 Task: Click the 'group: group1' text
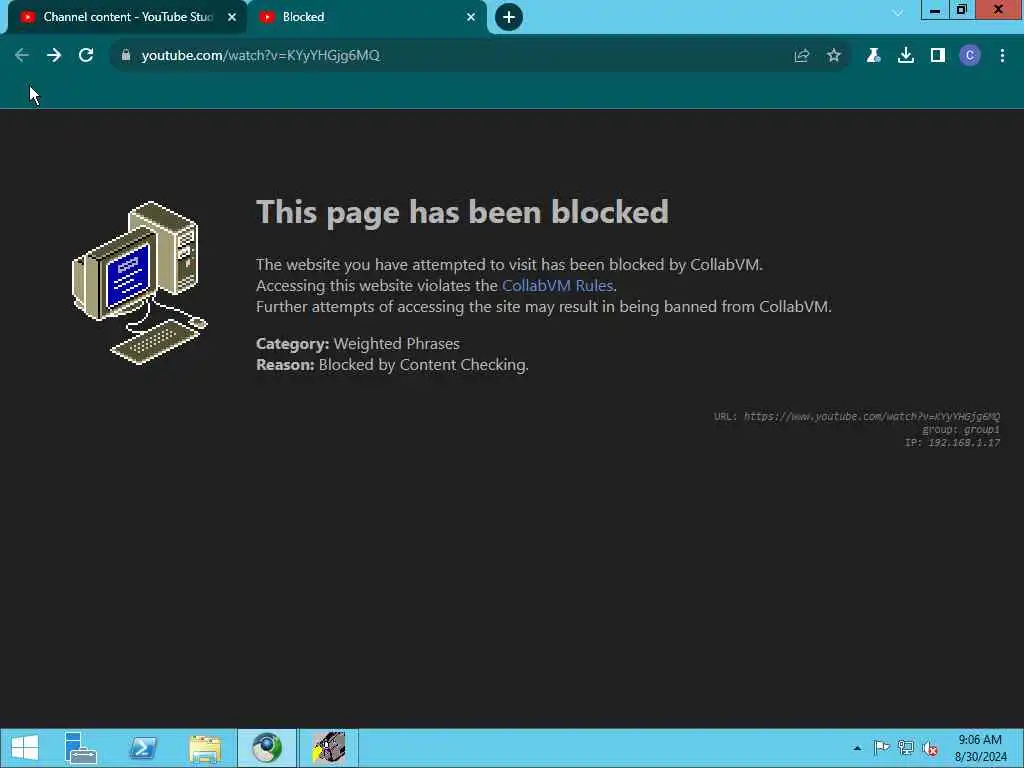tap(961, 430)
